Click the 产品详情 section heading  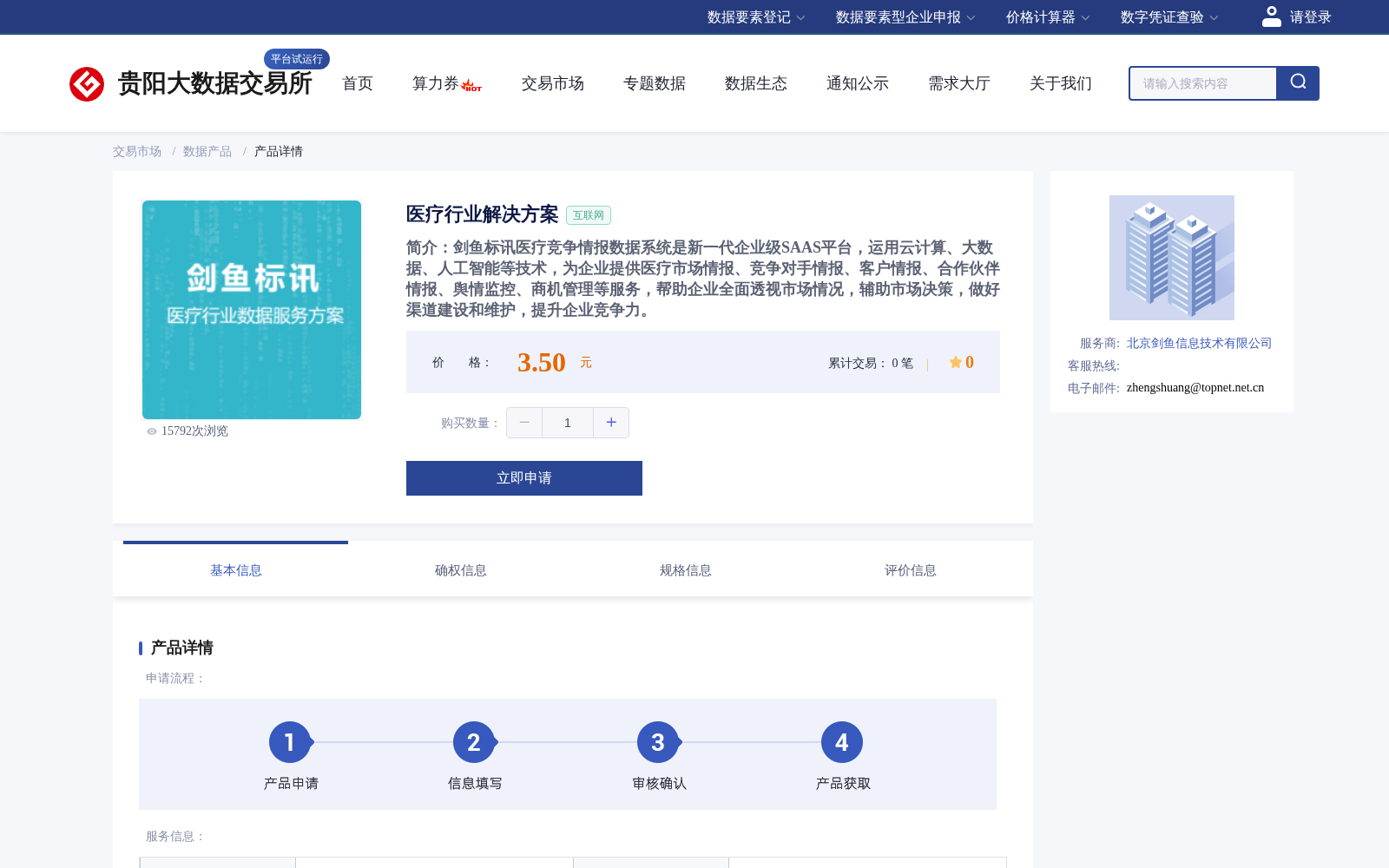182,648
